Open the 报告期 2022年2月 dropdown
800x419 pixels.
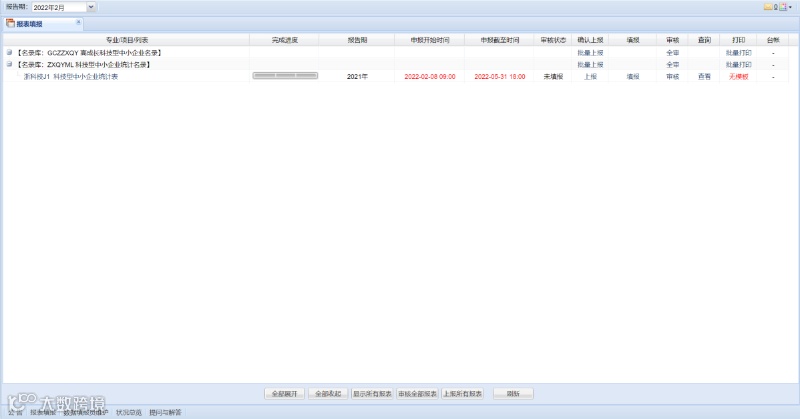[x=91, y=7]
